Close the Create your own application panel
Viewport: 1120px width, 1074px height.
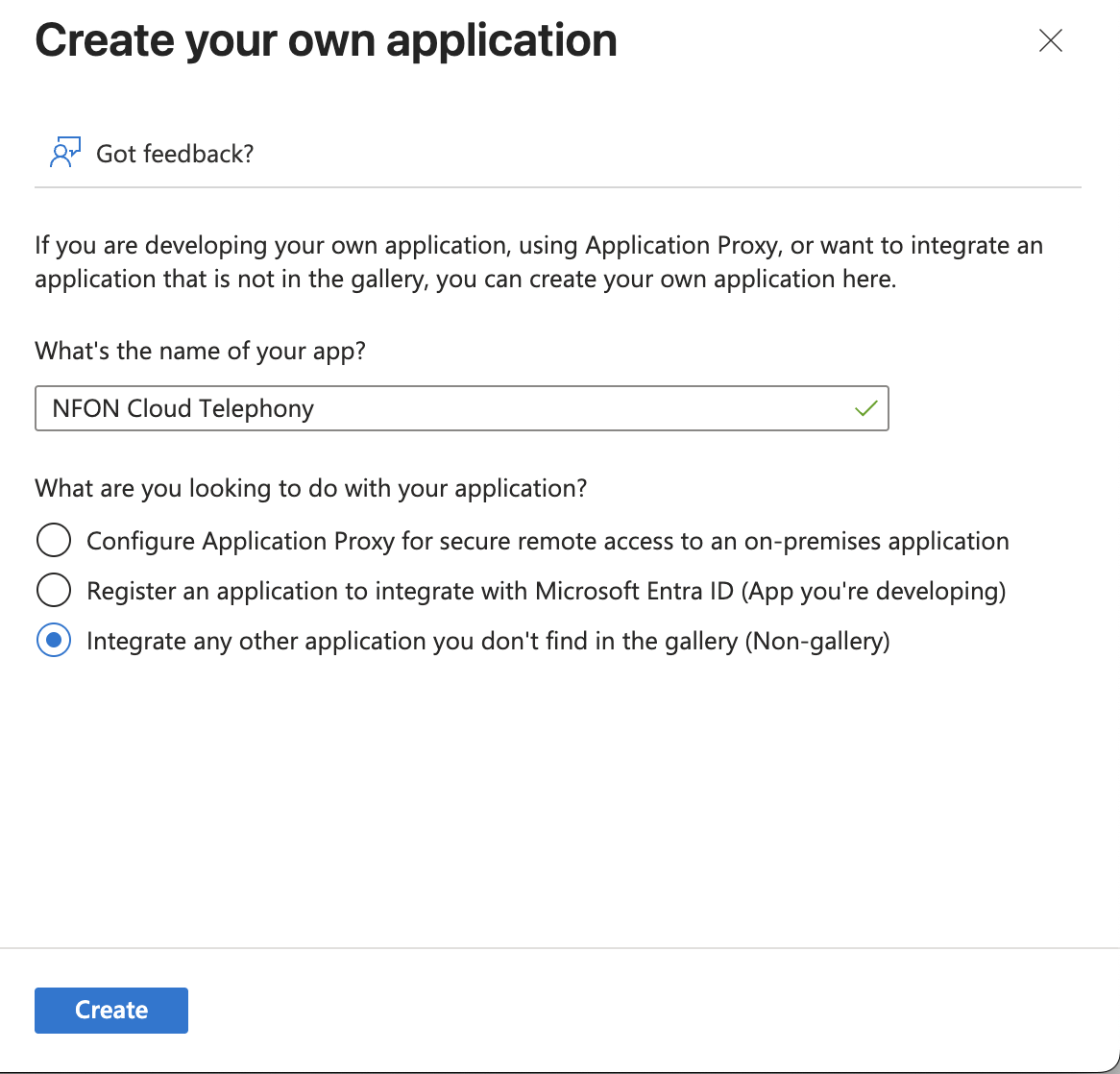1050,40
